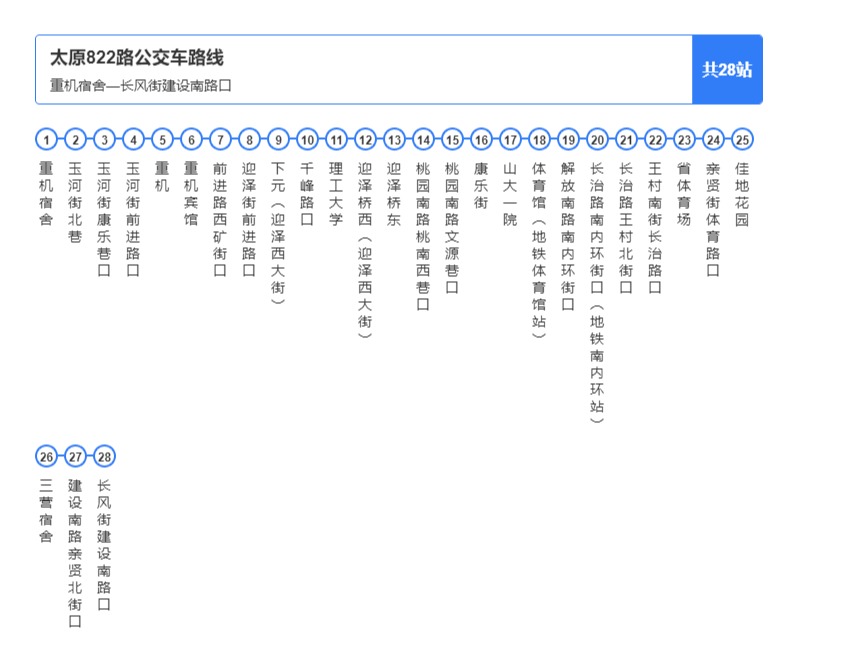The height and width of the screenshot is (662, 868).
Task: Select the station name 前进路西矿街口
Action: [220, 219]
